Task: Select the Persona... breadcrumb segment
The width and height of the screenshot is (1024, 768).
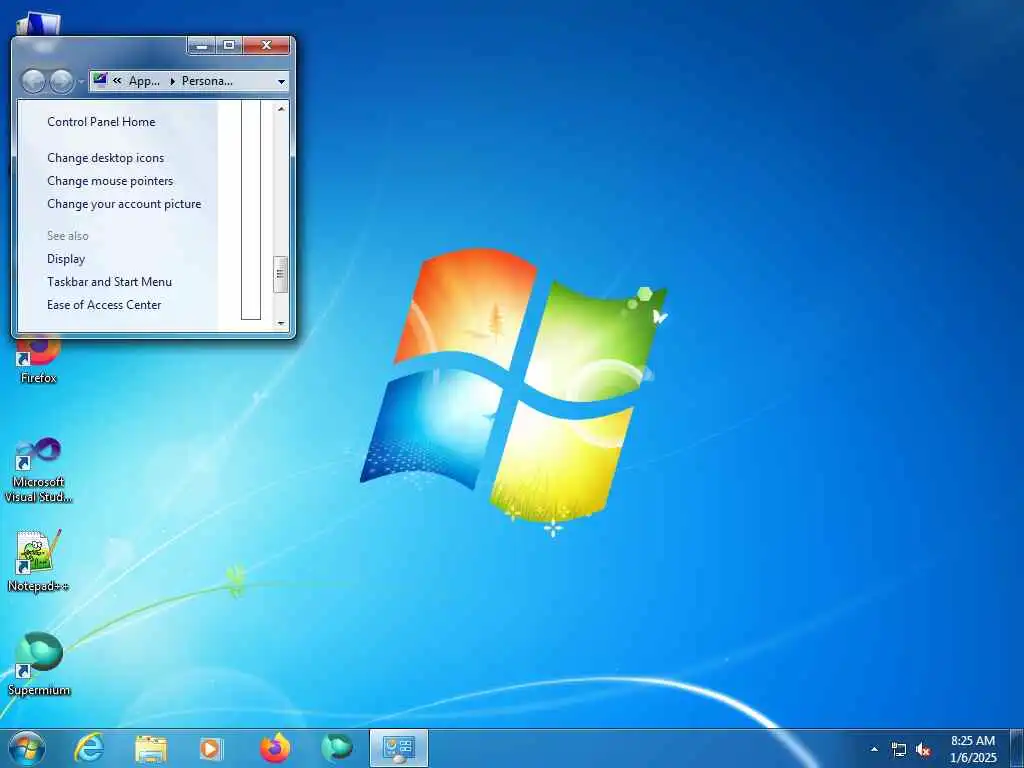Action: (207, 81)
